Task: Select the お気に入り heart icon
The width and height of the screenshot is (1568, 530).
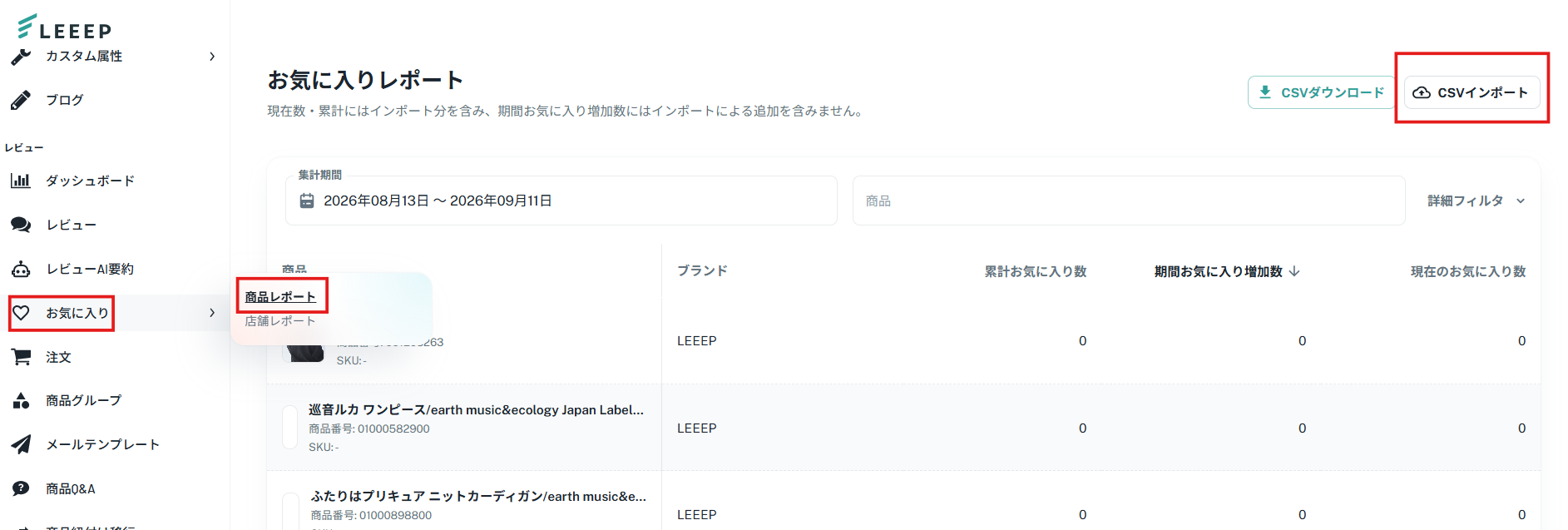Action: pos(21,313)
